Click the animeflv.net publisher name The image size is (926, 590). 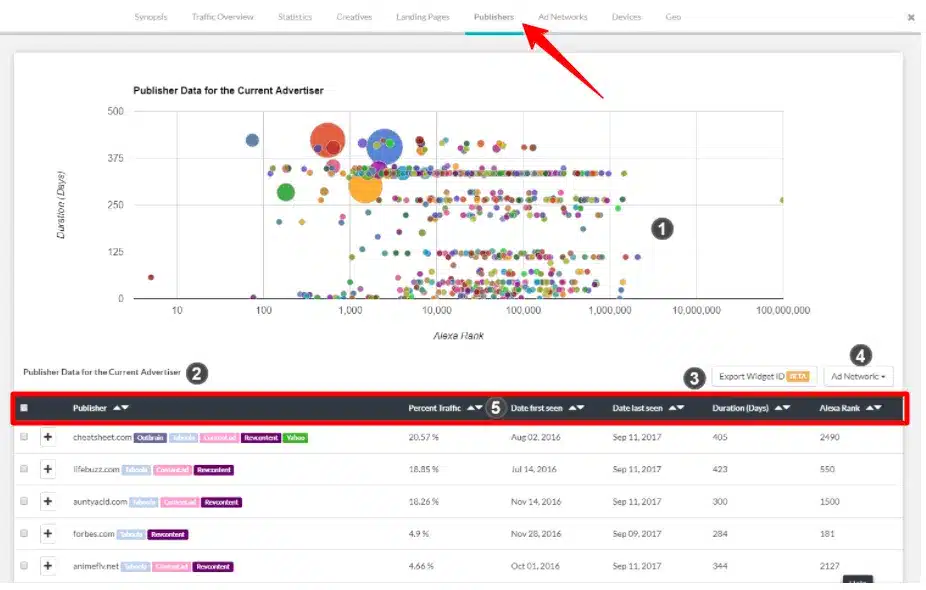(x=96, y=566)
